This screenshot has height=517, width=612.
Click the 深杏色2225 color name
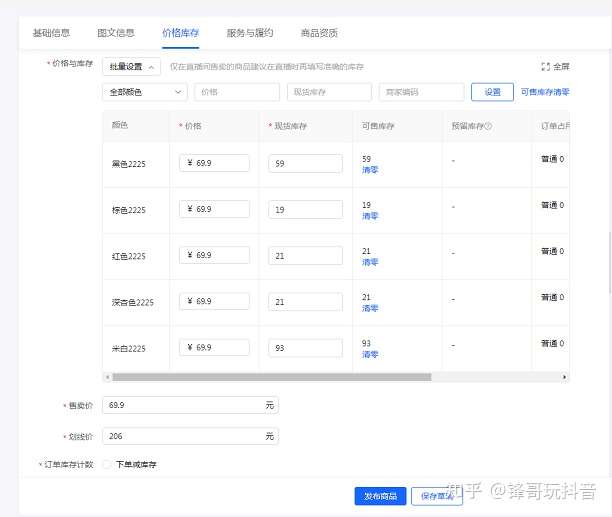coord(133,302)
